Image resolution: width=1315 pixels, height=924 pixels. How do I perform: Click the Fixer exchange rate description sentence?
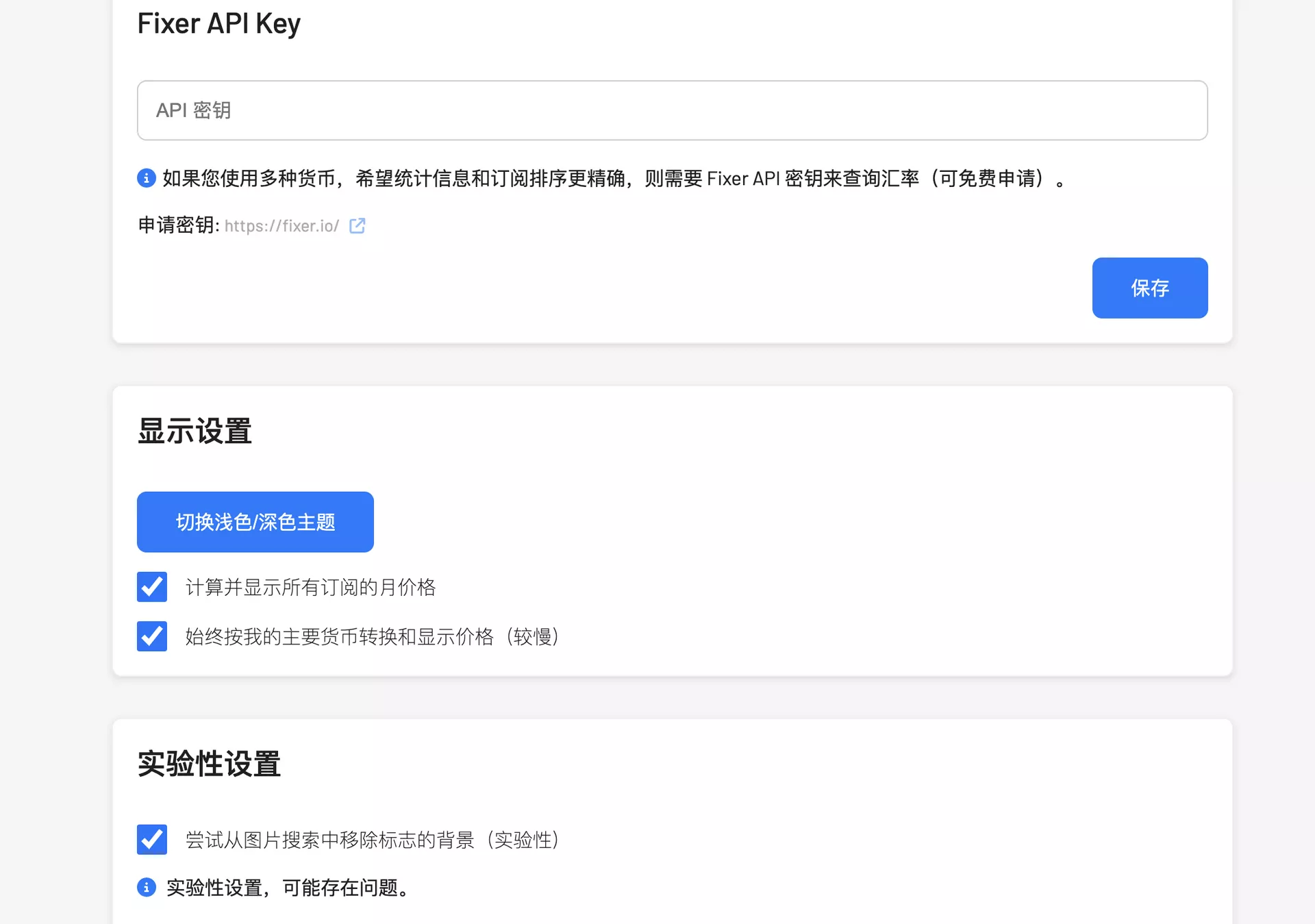pyautogui.click(x=610, y=178)
